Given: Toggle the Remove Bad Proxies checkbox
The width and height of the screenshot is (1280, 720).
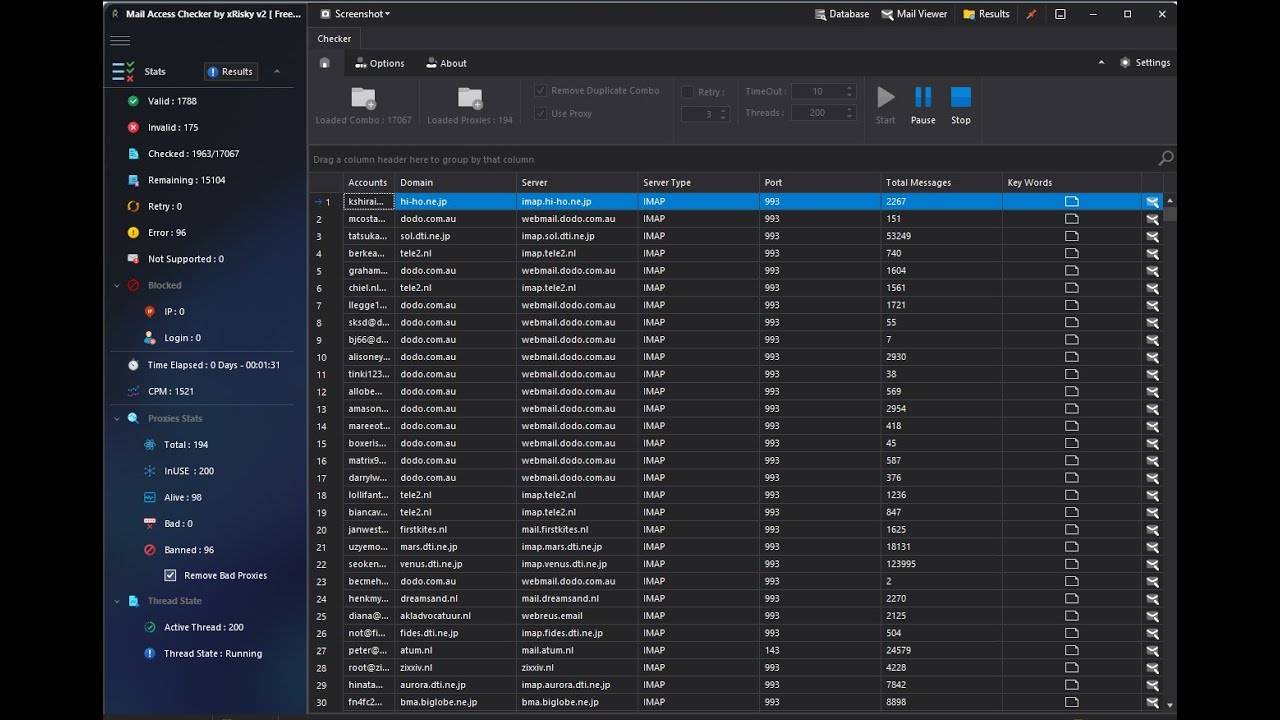Looking at the screenshot, I should [170, 575].
